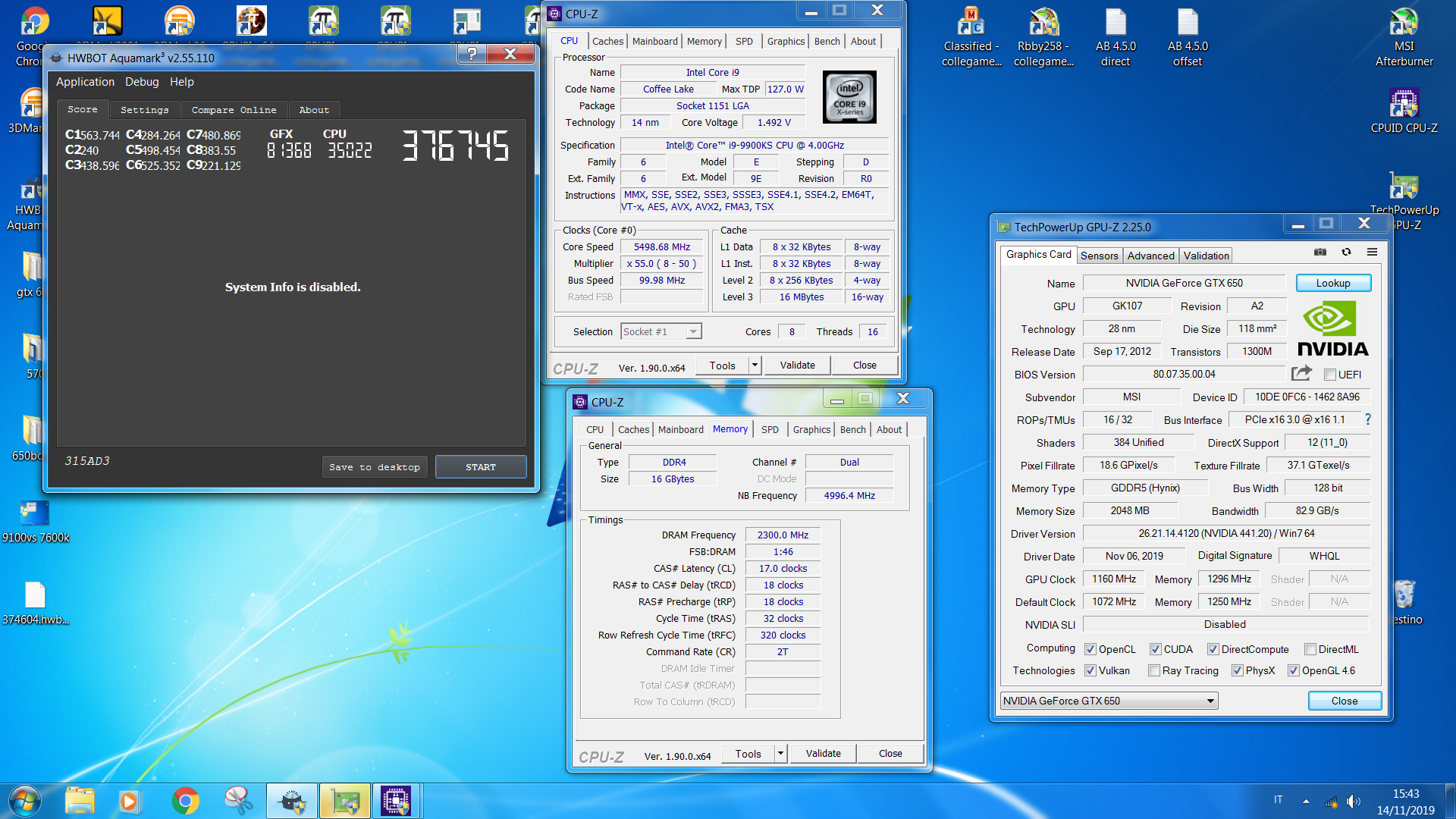Screen dimensions: 1456x819
Task: Toggle the Ray Tracing checkbox
Action: pos(1154,670)
